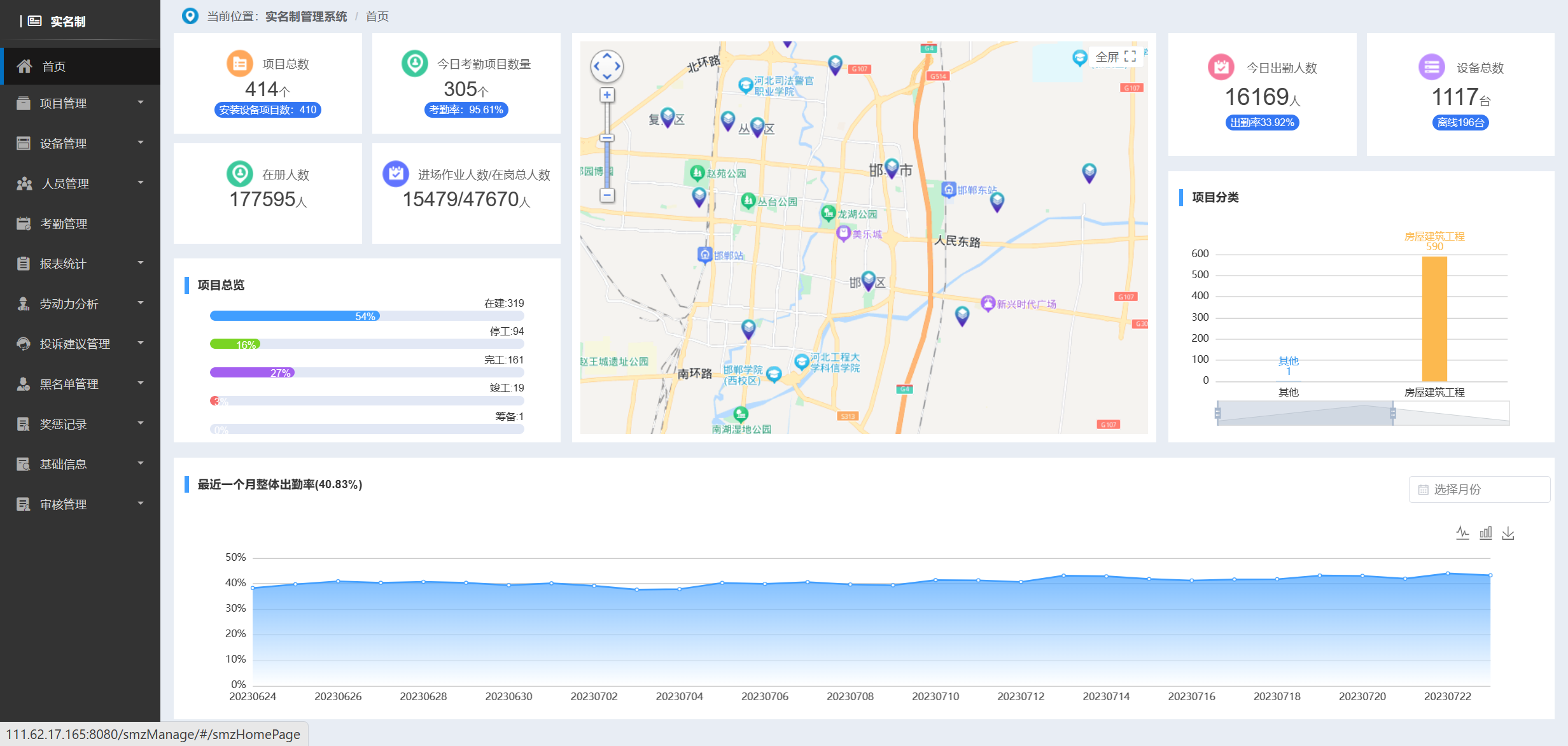This screenshot has width=1568, height=746.
Task: Click the fullscreen 全屏 map button
Action: (x=1116, y=57)
